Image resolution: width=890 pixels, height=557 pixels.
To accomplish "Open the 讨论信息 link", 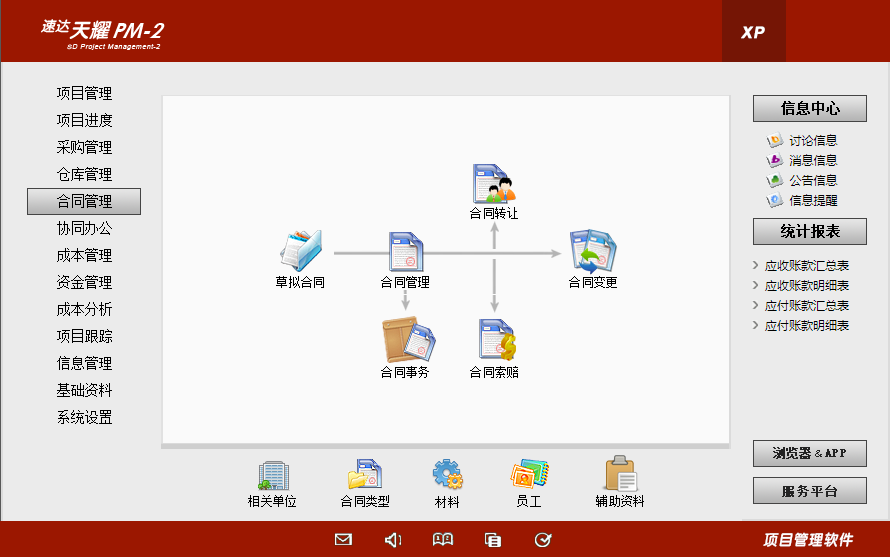I will tap(812, 141).
